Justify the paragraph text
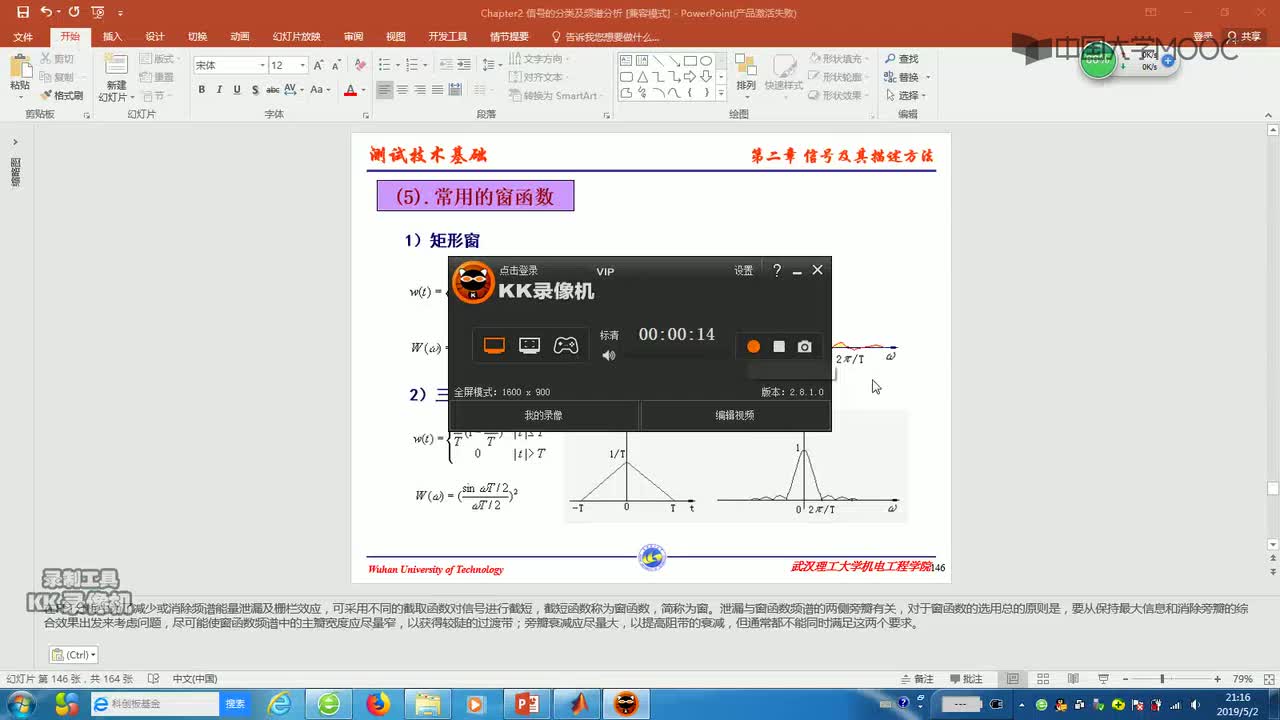Screen dimensions: 1280x720 437,90
